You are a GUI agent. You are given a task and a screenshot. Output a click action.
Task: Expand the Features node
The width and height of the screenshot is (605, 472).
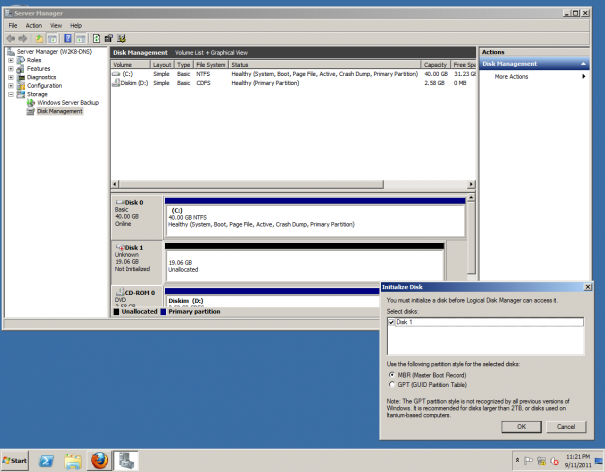coord(11,69)
